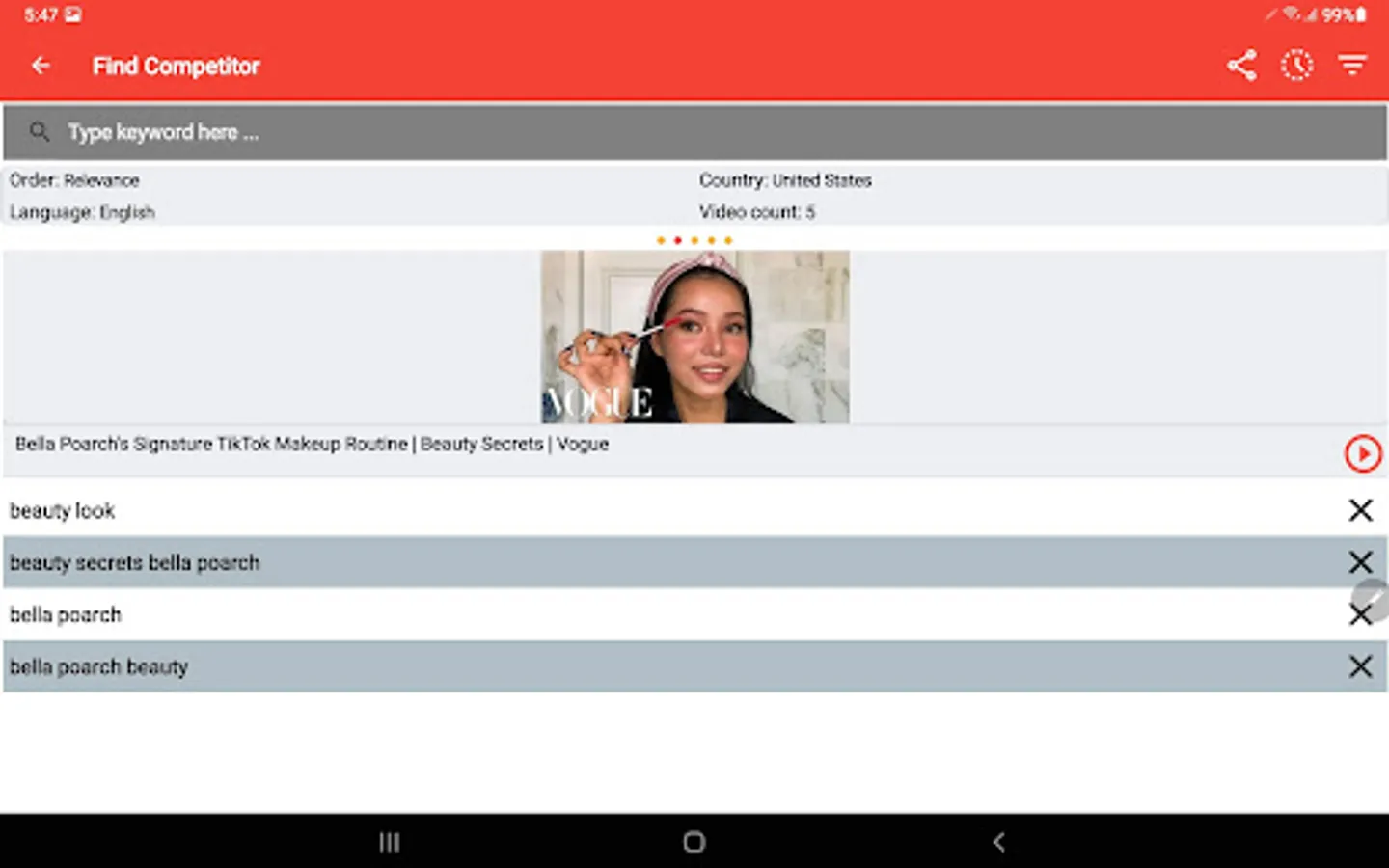The width and height of the screenshot is (1389, 868).
Task: Select the 'bella poarch beauty' row
Action: [694, 666]
